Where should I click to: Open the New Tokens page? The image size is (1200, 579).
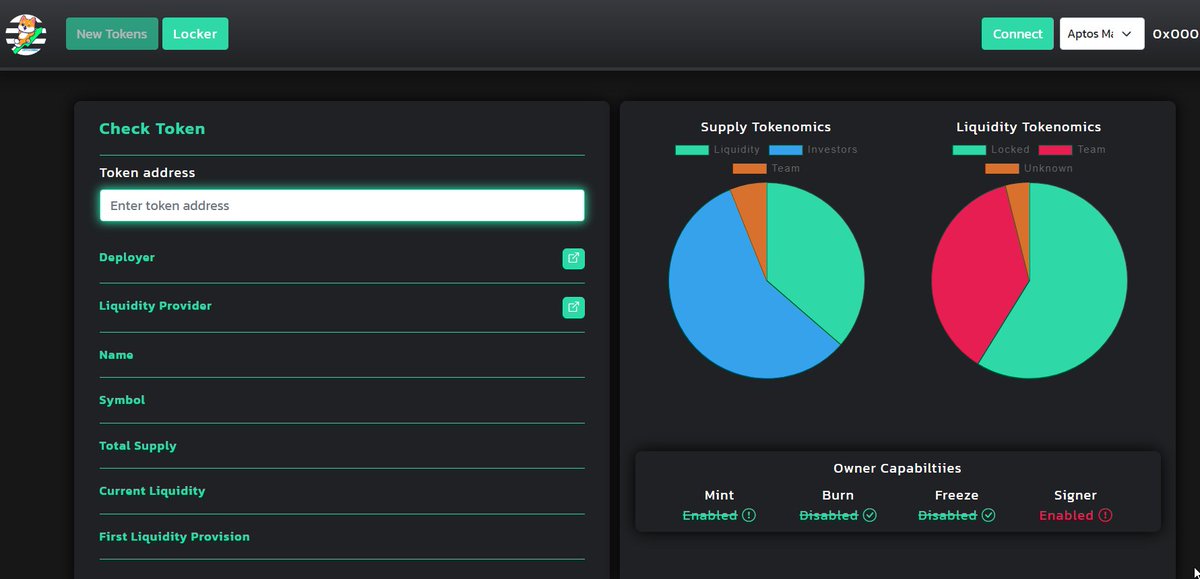[x=112, y=34]
